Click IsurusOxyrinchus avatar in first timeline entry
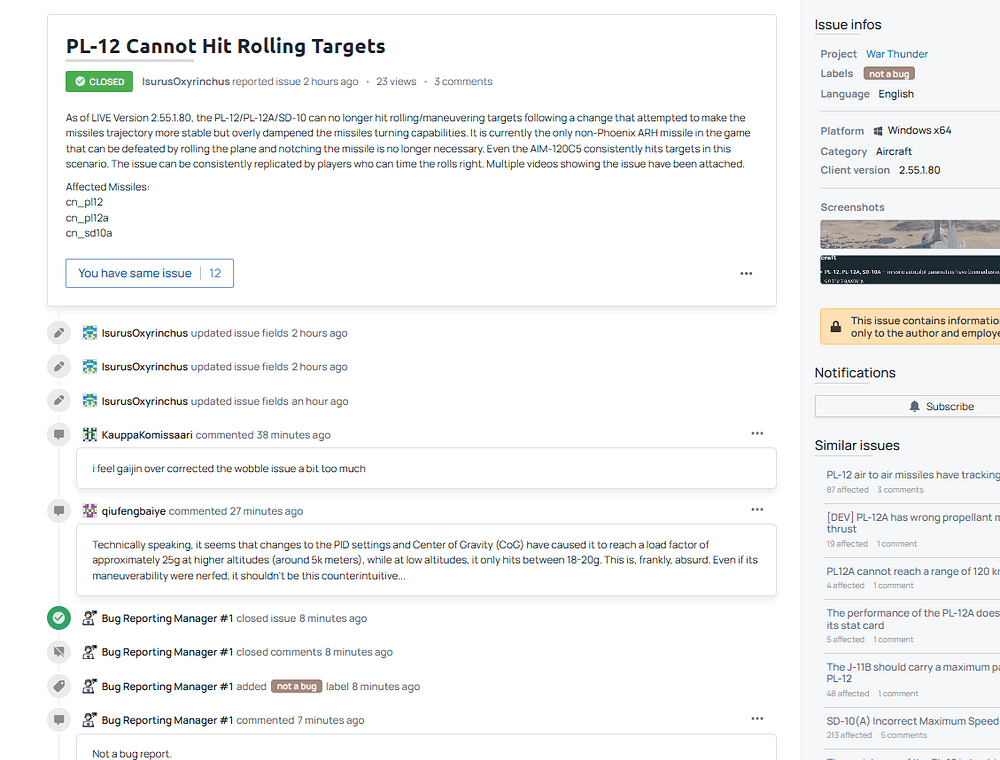1000x760 pixels. tap(90, 333)
